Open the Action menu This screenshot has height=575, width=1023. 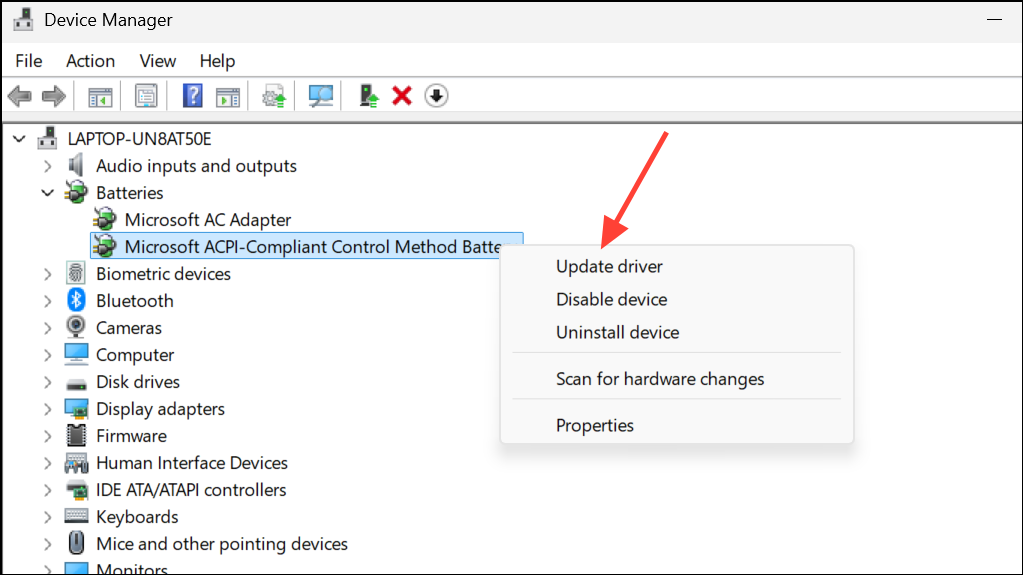click(90, 61)
